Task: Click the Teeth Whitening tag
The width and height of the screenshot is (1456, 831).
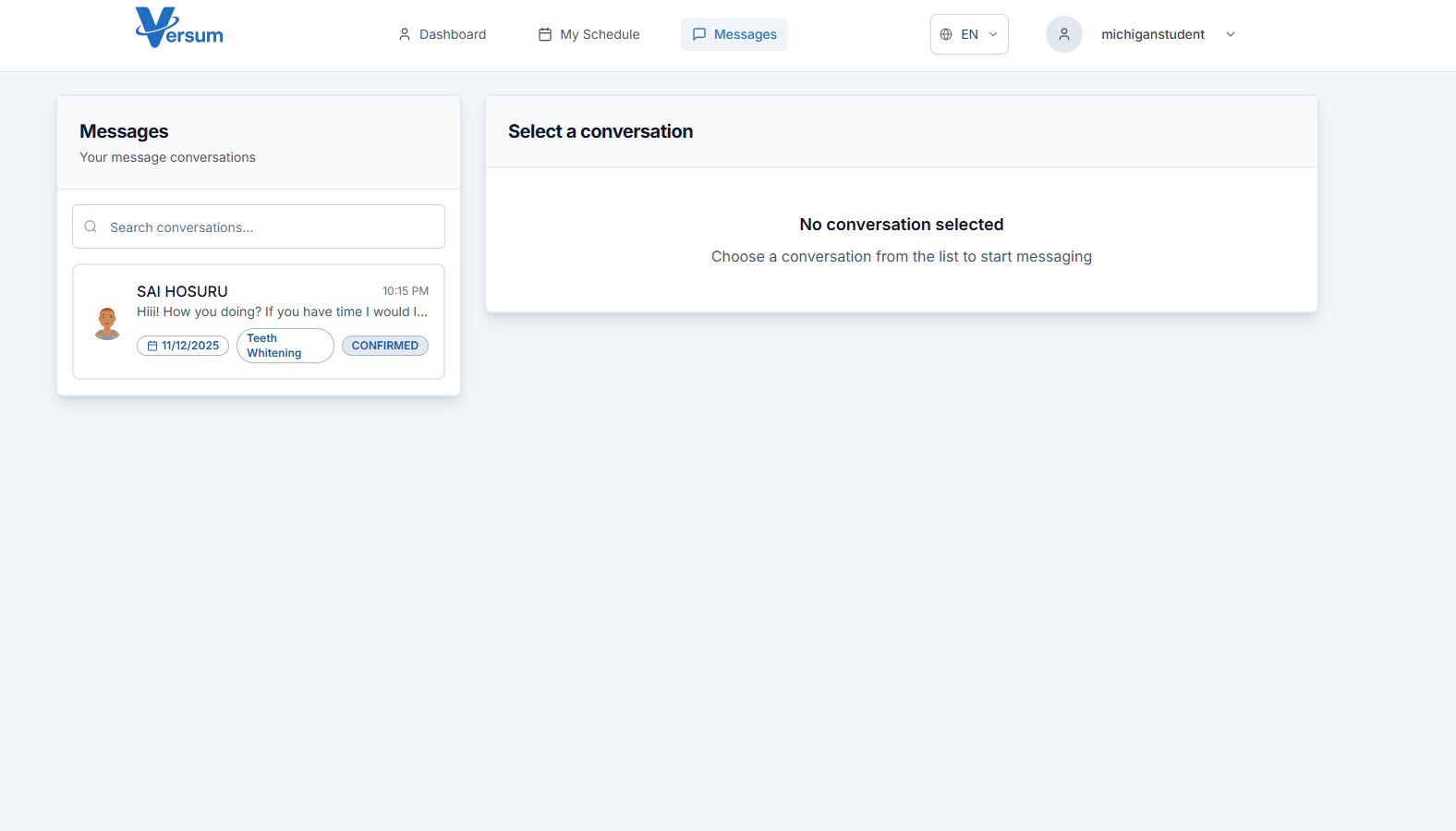Action: 285,346
